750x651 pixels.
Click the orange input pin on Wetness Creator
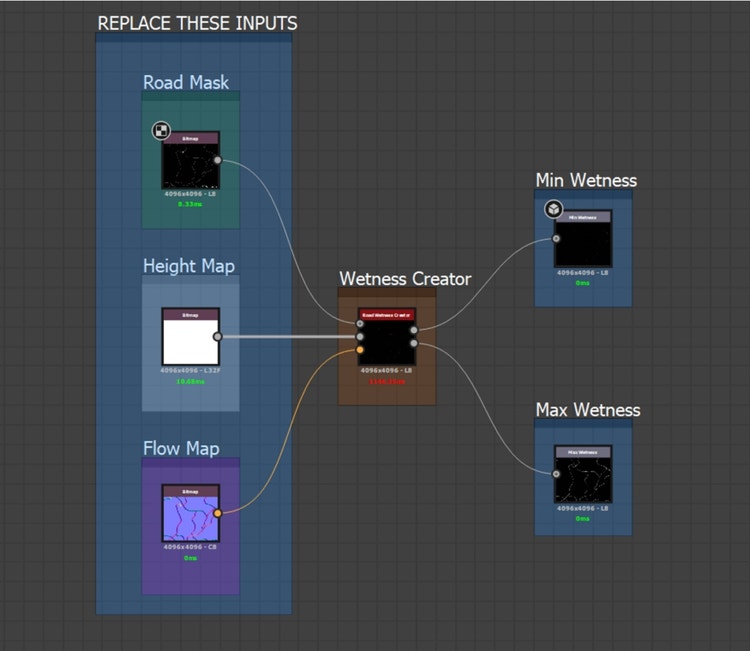point(360,350)
